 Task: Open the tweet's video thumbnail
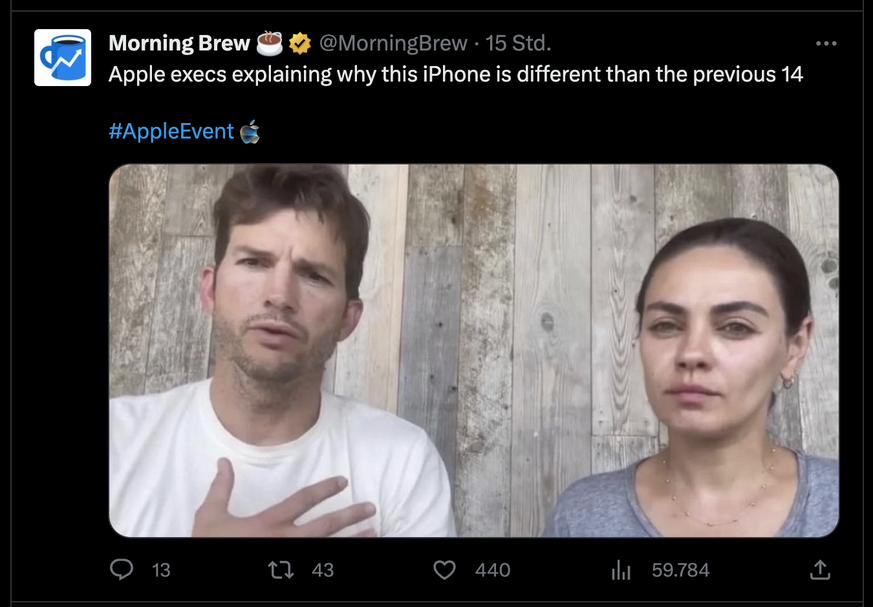point(473,350)
